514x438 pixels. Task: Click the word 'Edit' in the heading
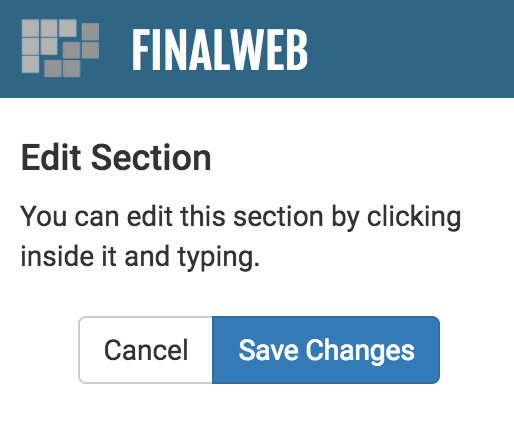[51, 158]
